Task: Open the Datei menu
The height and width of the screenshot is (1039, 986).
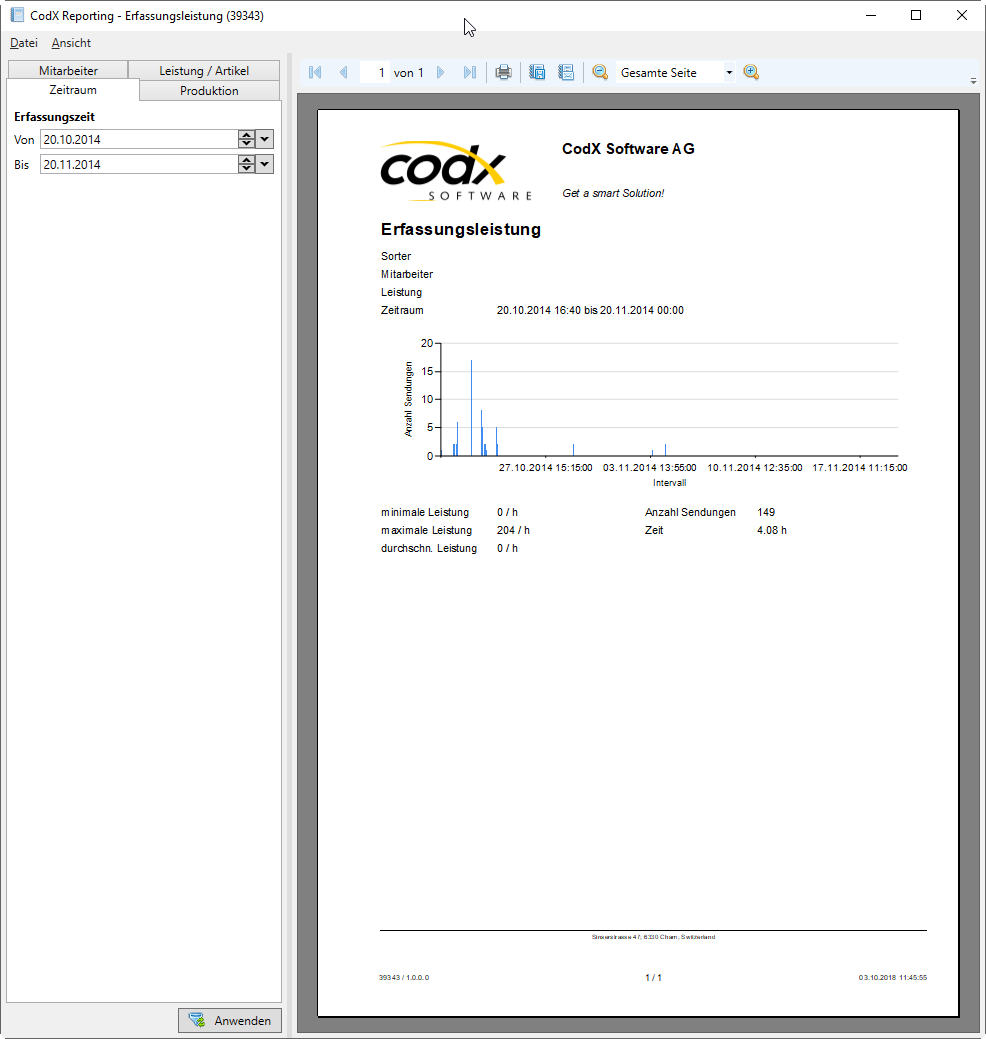Action: 23,43
